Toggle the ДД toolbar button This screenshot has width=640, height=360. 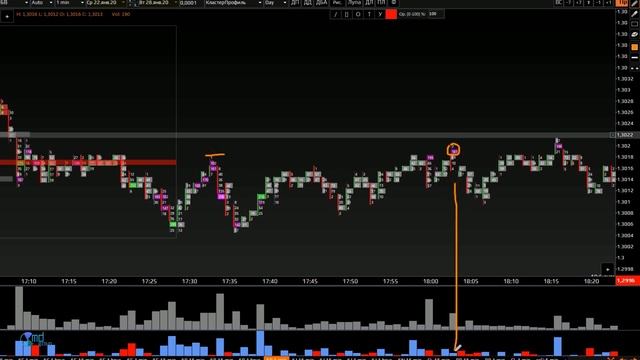pyautogui.click(x=308, y=2)
